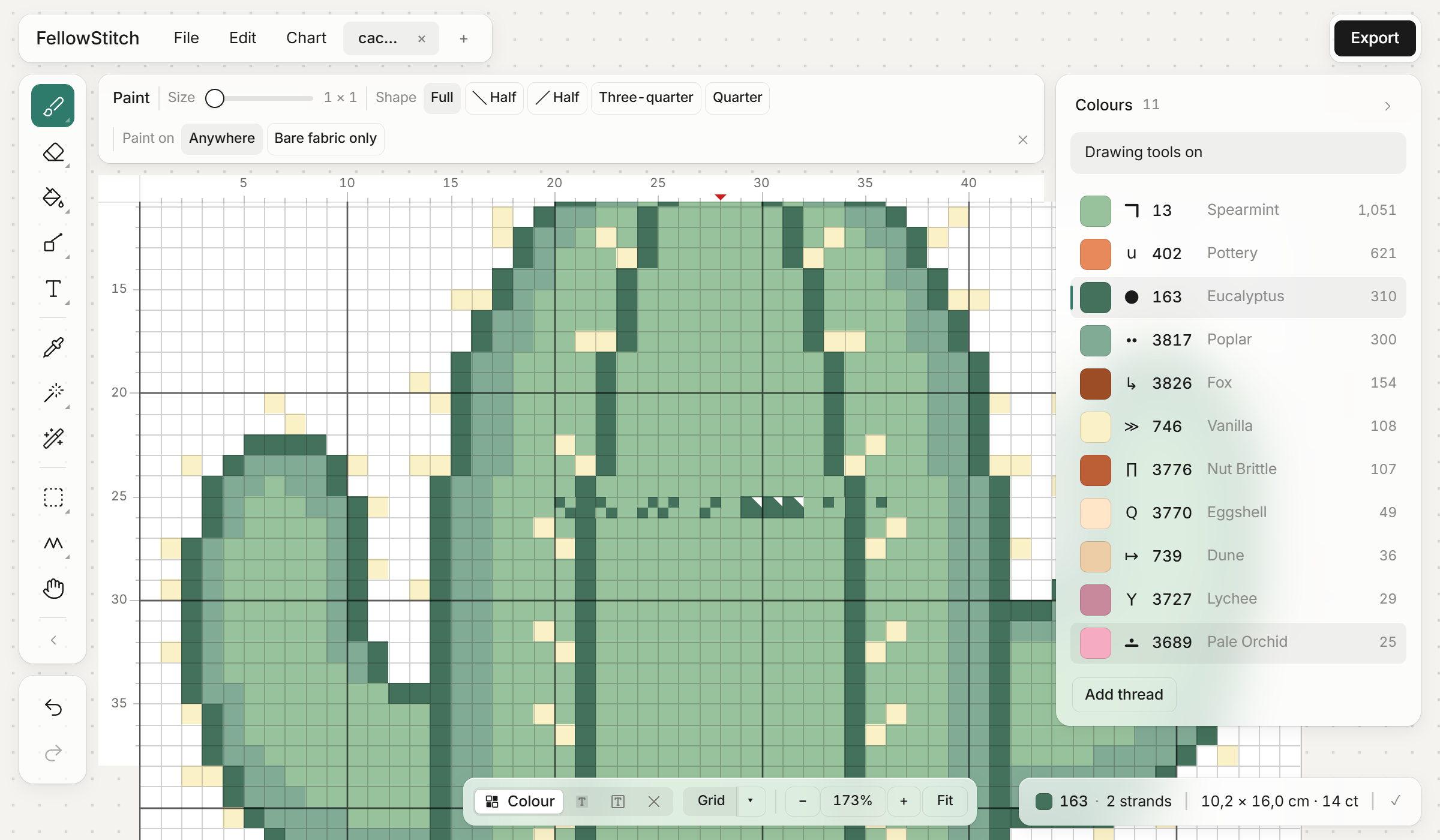Switch view to filled symbol mode
The width and height of the screenshot is (1440, 840).
[x=581, y=801]
